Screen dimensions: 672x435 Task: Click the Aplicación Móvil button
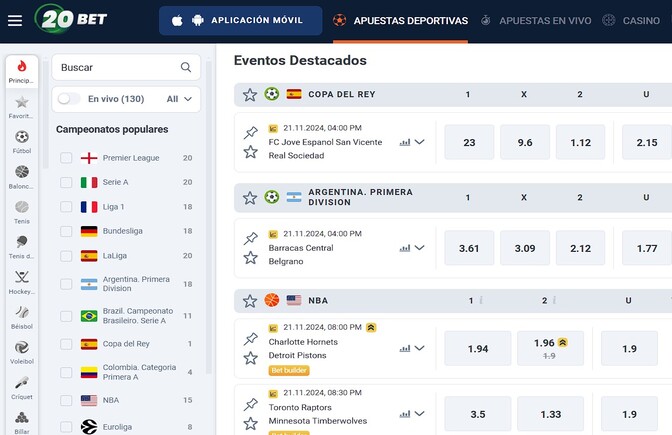click(x=240, y=21)
